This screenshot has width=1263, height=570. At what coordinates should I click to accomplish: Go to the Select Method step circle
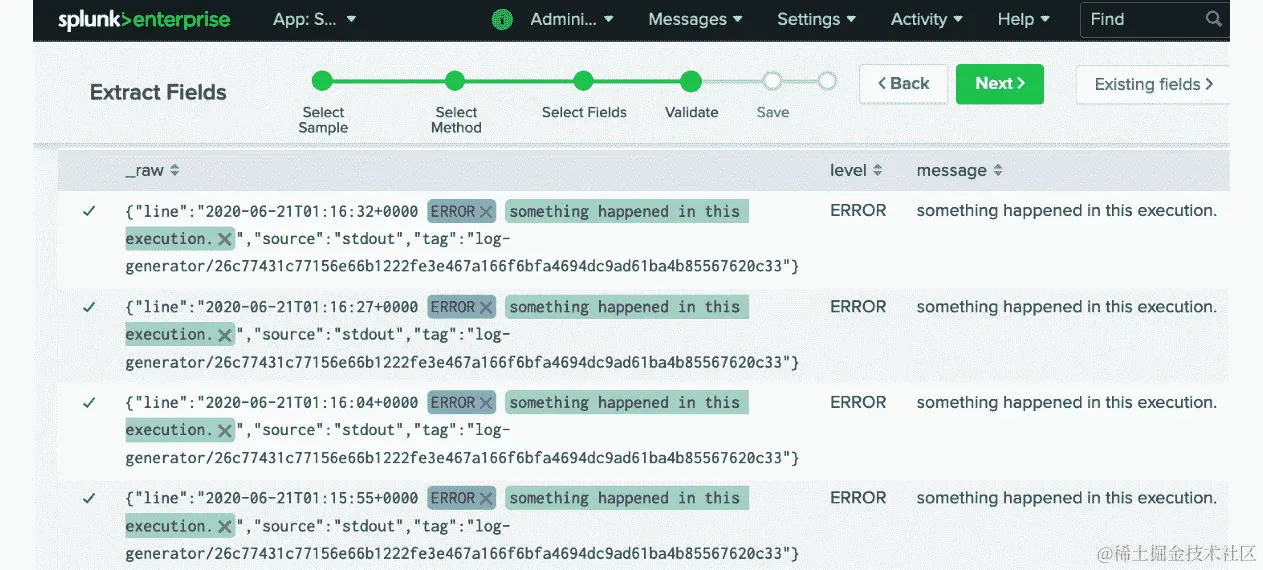tap(455, 81)
